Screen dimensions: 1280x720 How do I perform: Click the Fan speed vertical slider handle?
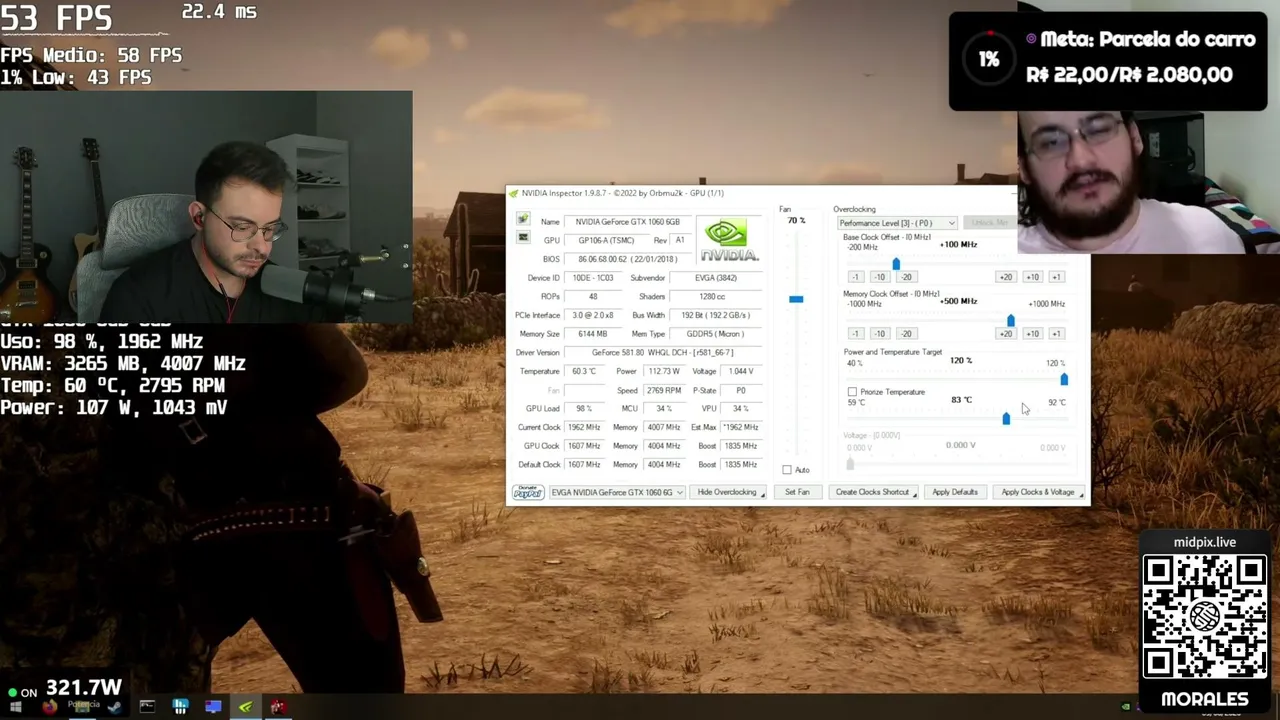(x=796, y=299)
